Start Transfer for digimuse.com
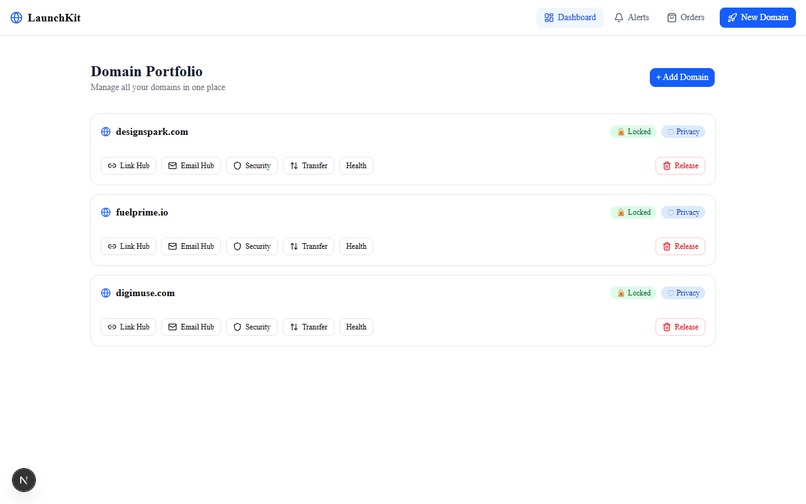 [x=308, y=327]
